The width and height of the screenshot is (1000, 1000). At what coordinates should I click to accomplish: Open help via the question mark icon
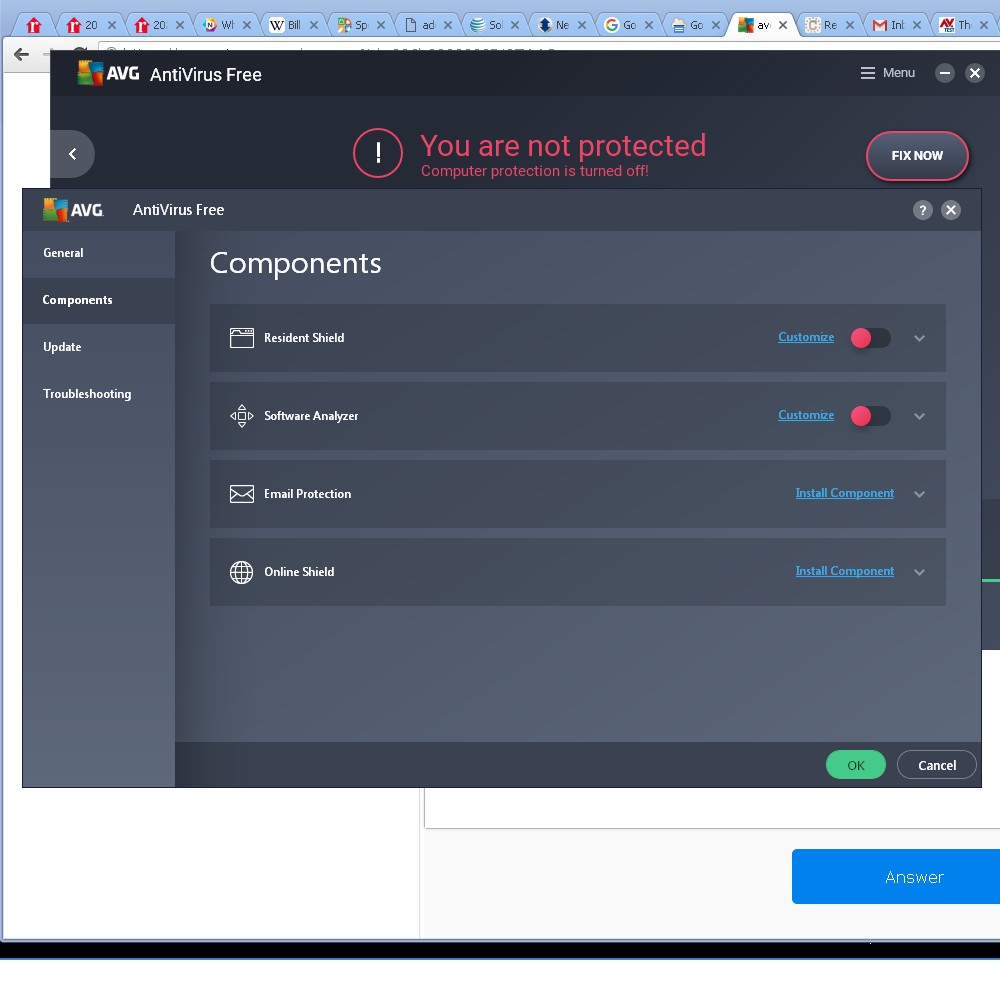pyautogui.click(x=922, y=210)
